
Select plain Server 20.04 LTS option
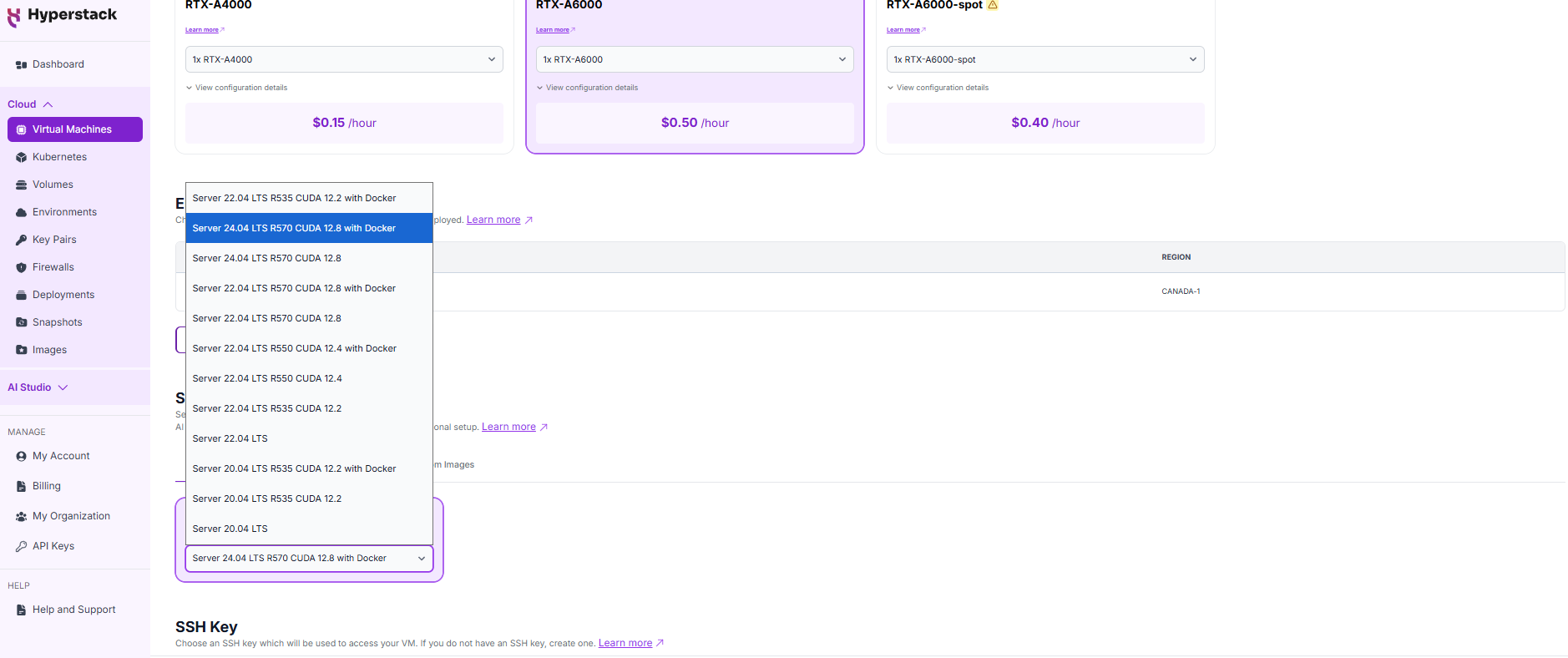click(309, 529)
